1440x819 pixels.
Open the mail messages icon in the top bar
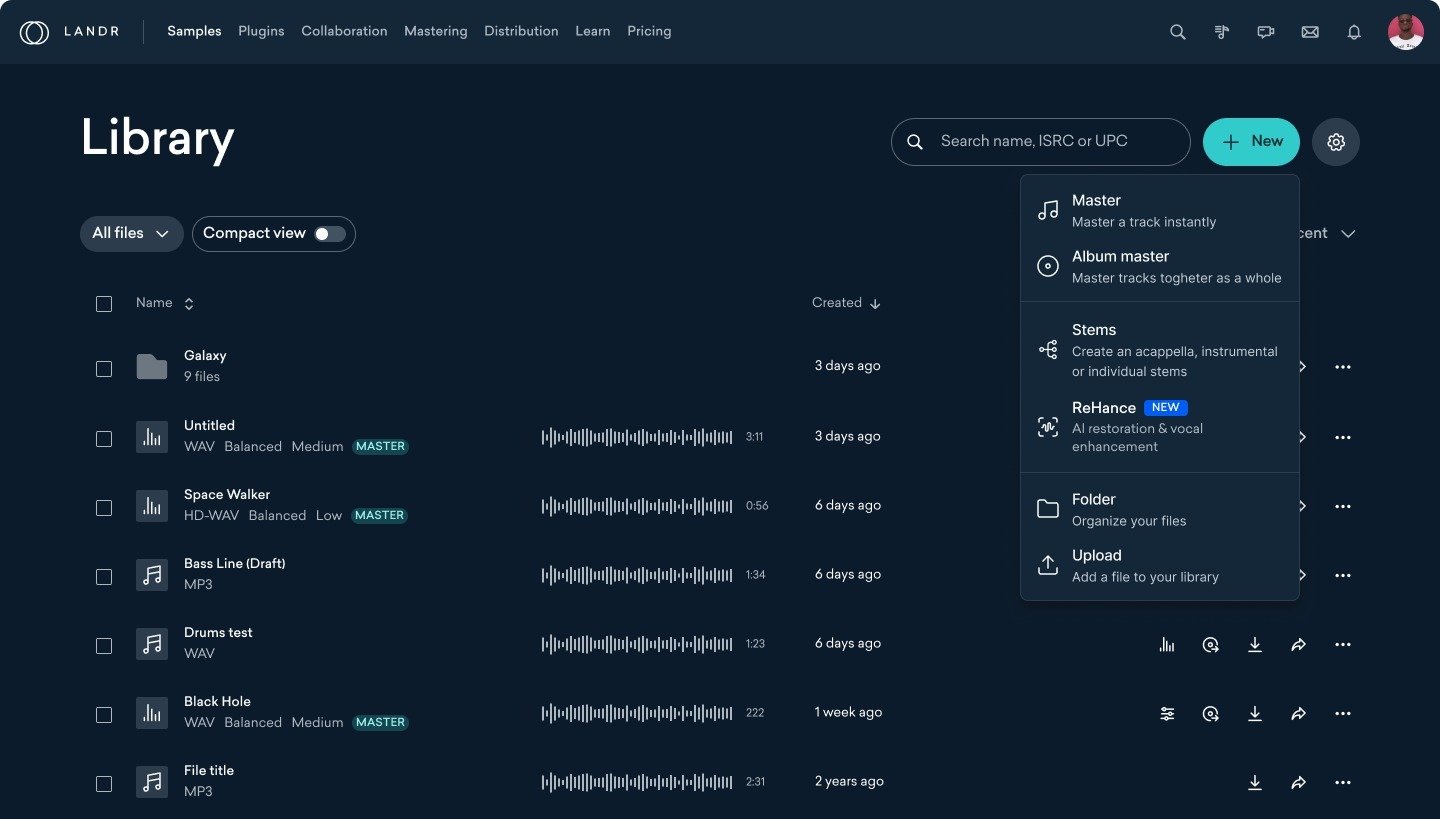[x=1310, y=32]
